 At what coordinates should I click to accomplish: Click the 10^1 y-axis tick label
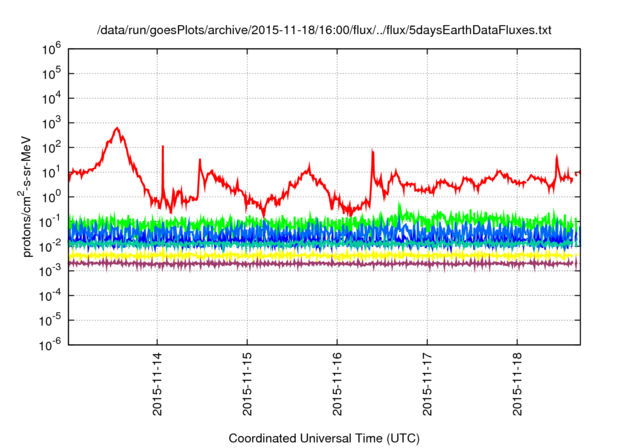pos(51,173)
